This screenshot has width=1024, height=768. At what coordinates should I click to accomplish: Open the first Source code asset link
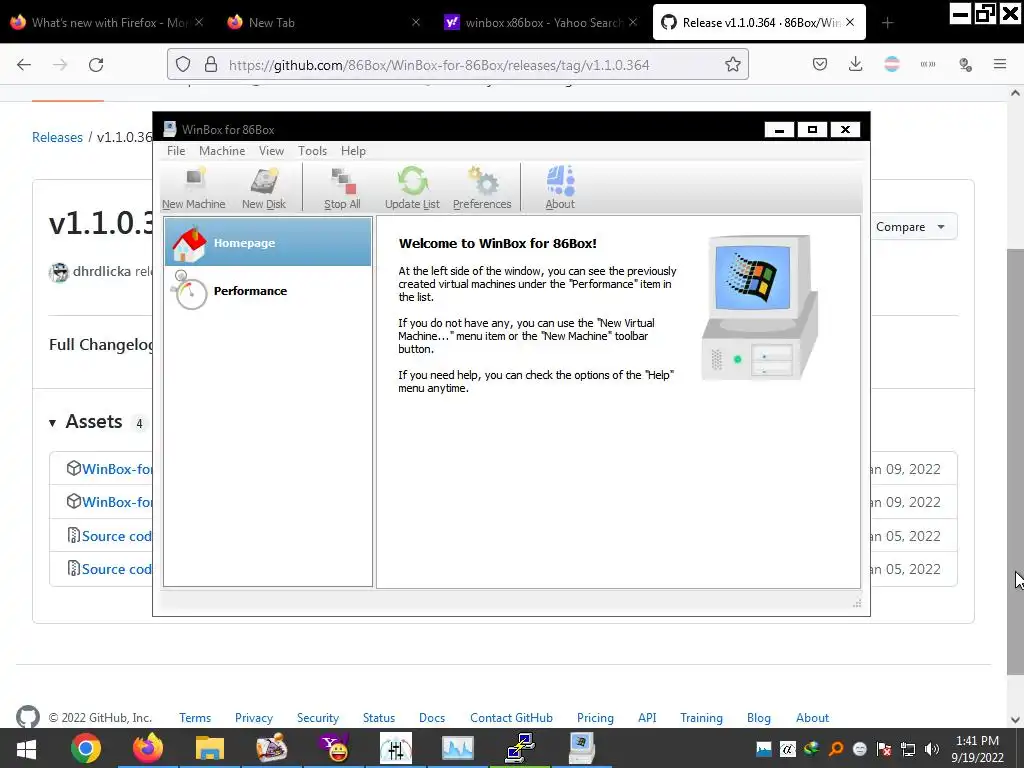click(x=116, y=536)
